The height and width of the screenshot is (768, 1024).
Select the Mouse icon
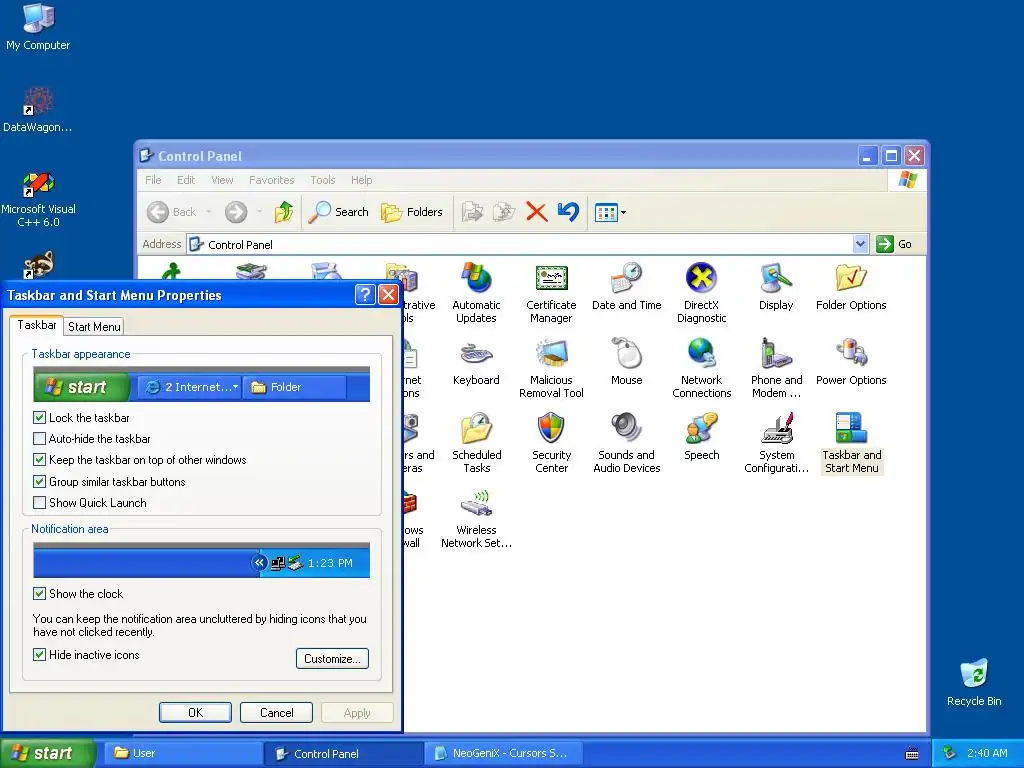coord(626,362)
